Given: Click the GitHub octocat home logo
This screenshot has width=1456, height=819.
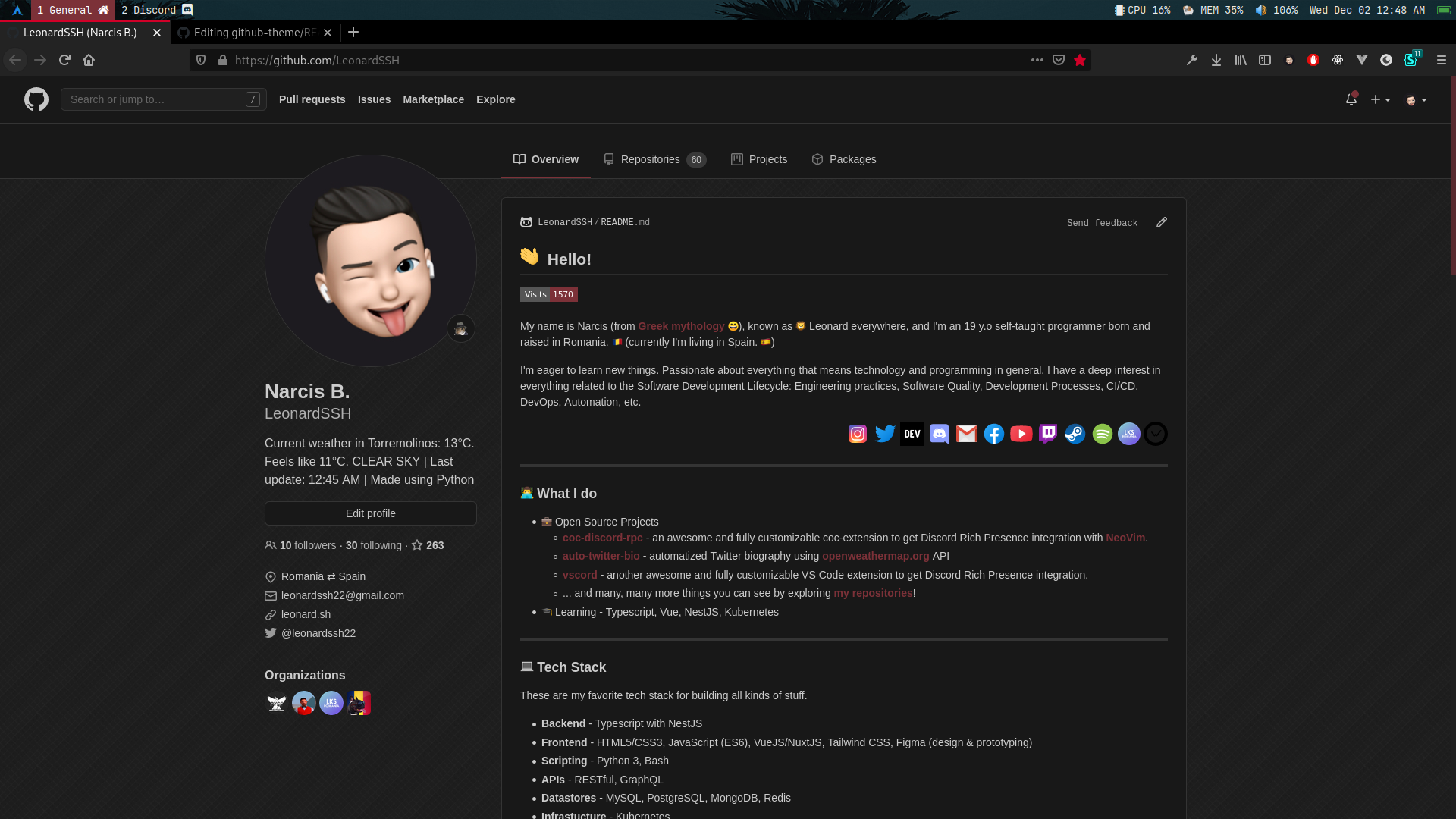Looking at the screenshot, I should click(x=36, y=99).
